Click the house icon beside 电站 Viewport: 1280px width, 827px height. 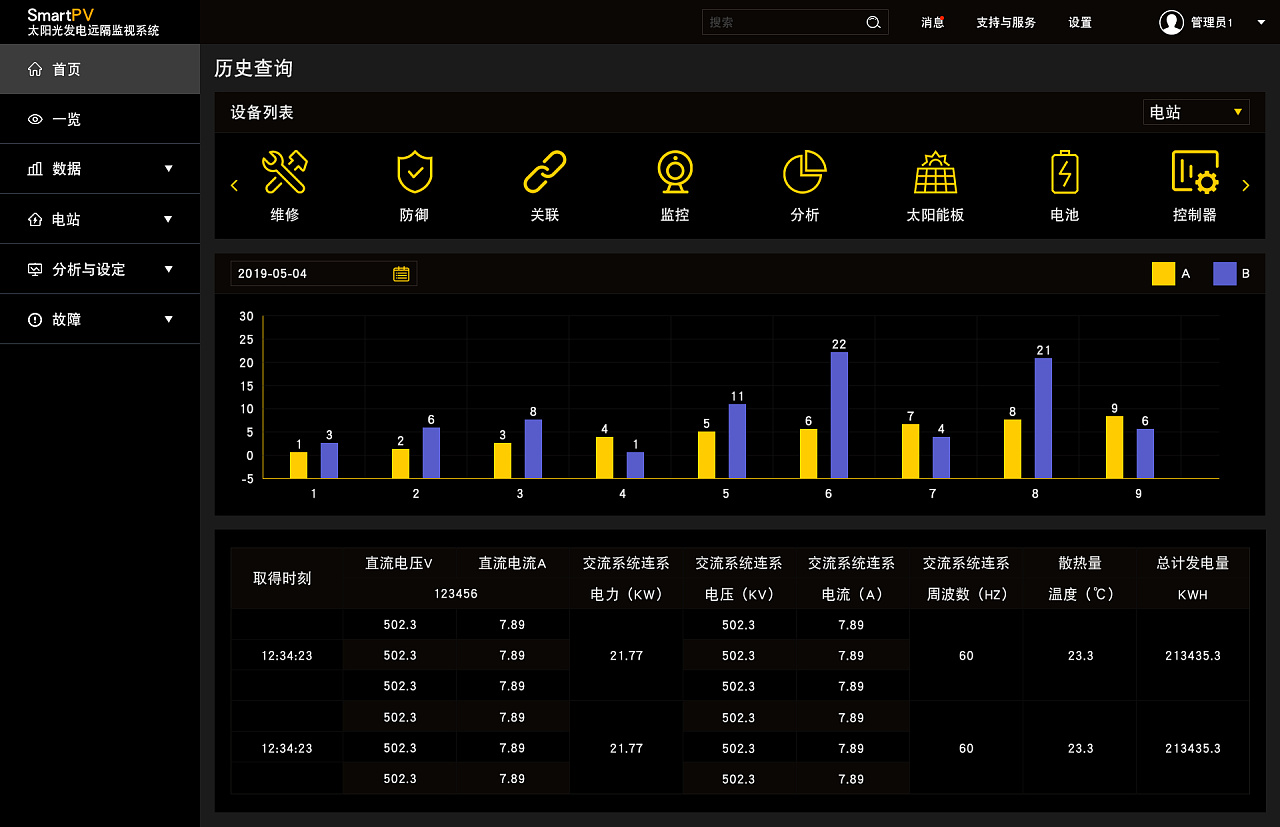coord(35,219)
